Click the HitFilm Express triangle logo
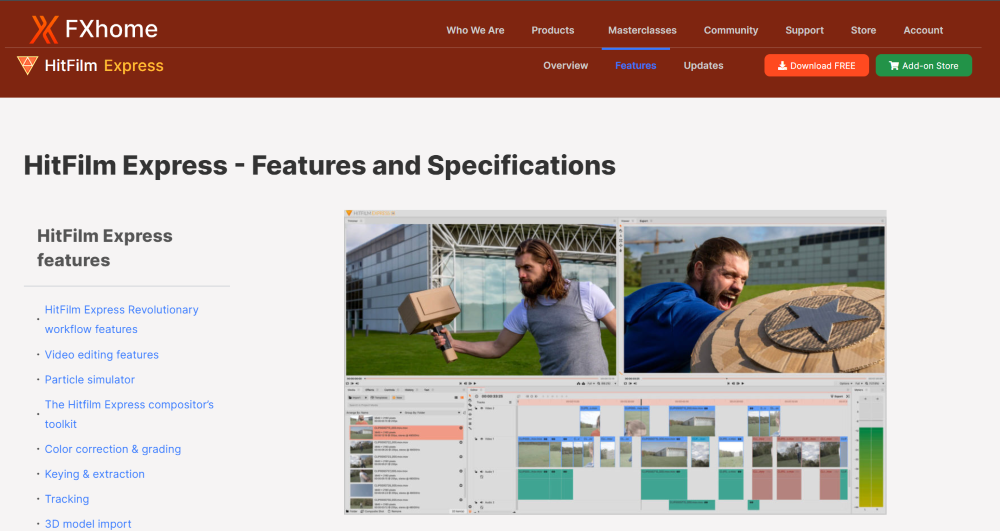The image size is (1000, 531). point(27,65)
